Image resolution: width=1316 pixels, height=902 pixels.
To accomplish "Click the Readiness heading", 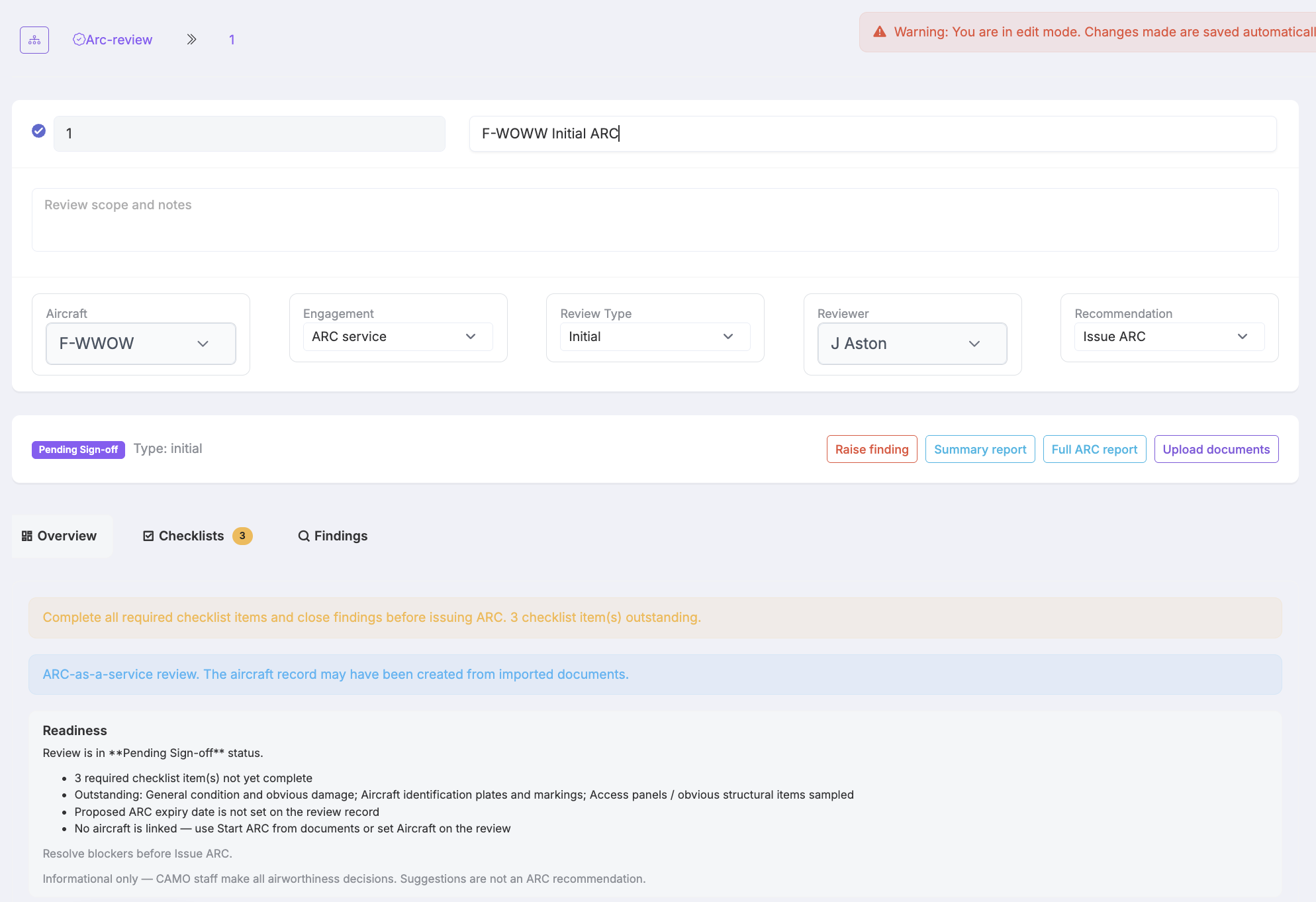I will [x=75, y=730].
